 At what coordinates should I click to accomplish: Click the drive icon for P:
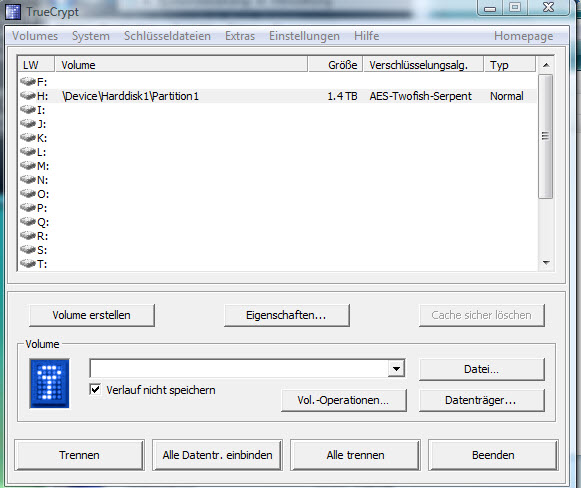pos(28,208)
